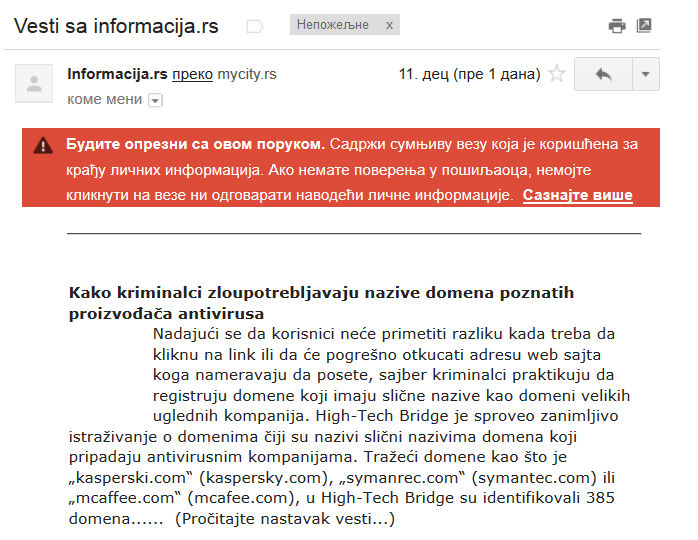Remove the Непожељне label with x
This screenshot has width=698, height=540.
389,25
